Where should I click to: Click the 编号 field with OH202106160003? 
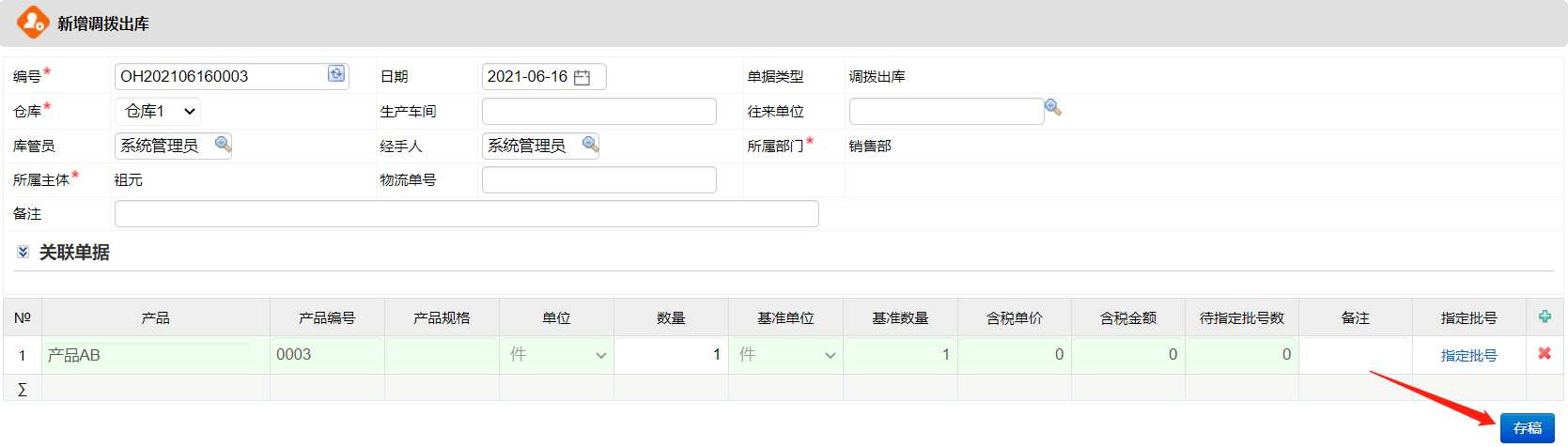pyautogui.click(x=222, y=76)
